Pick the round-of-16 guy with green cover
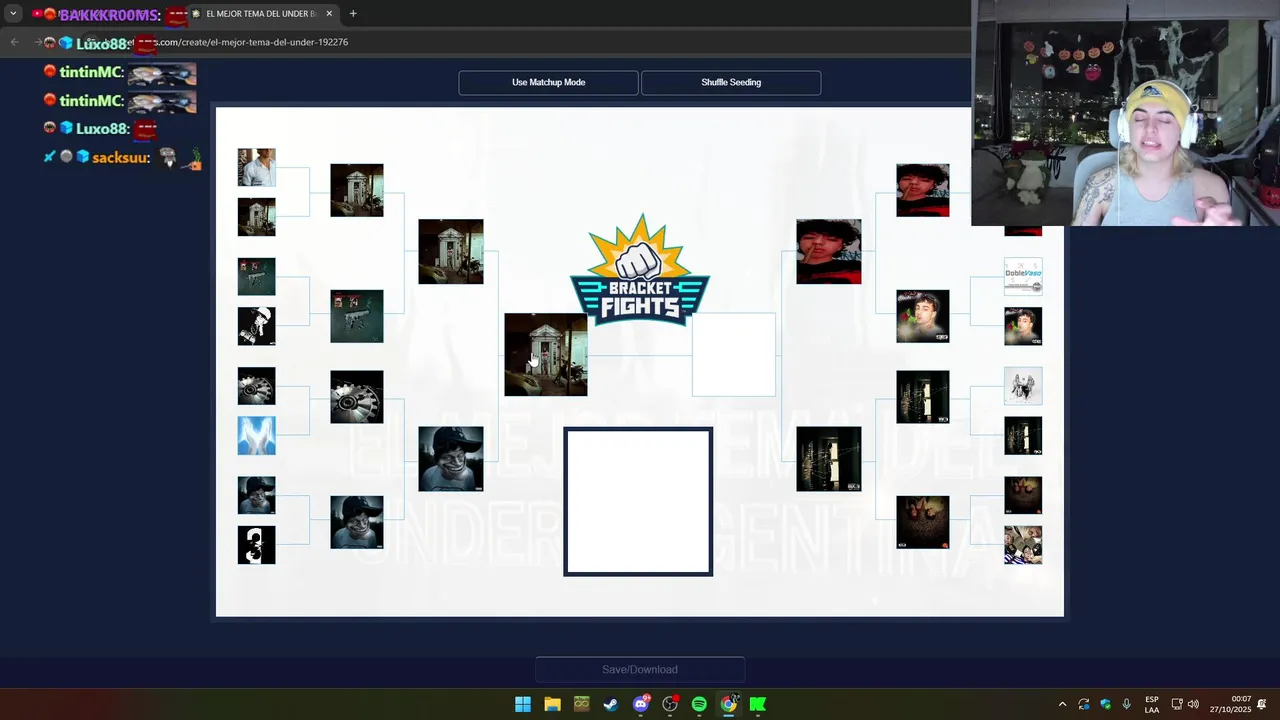Viewport: 1280px width, 720px height. click(1023, 326)
